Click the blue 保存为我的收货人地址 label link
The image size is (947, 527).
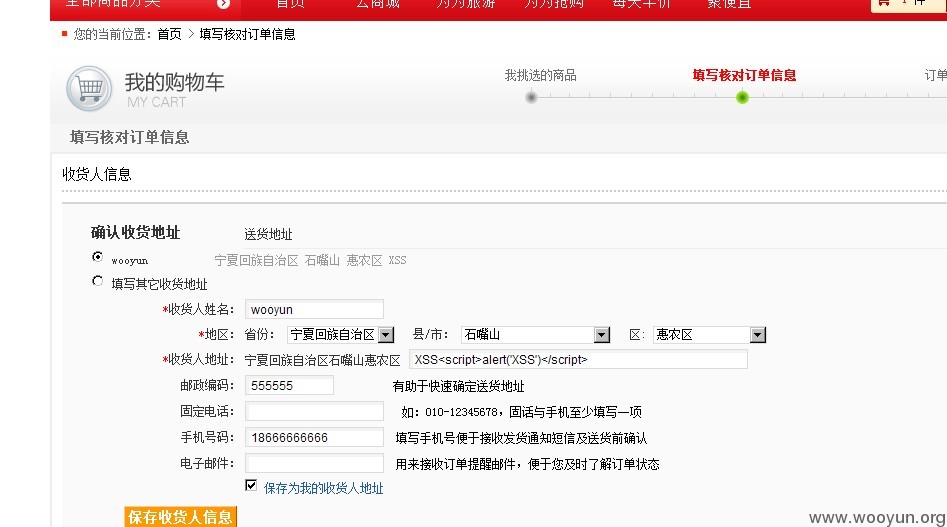pyautogui.click(x=324, y=488)
